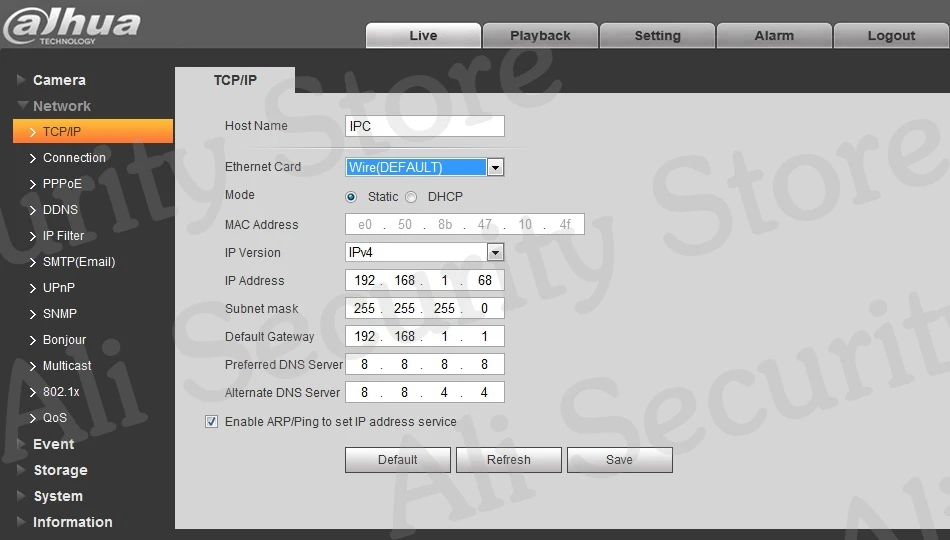950x540 pixels.
Task: Select the TCP/IP panel tab
Action: pyautogui.click(x=235, y=80)
